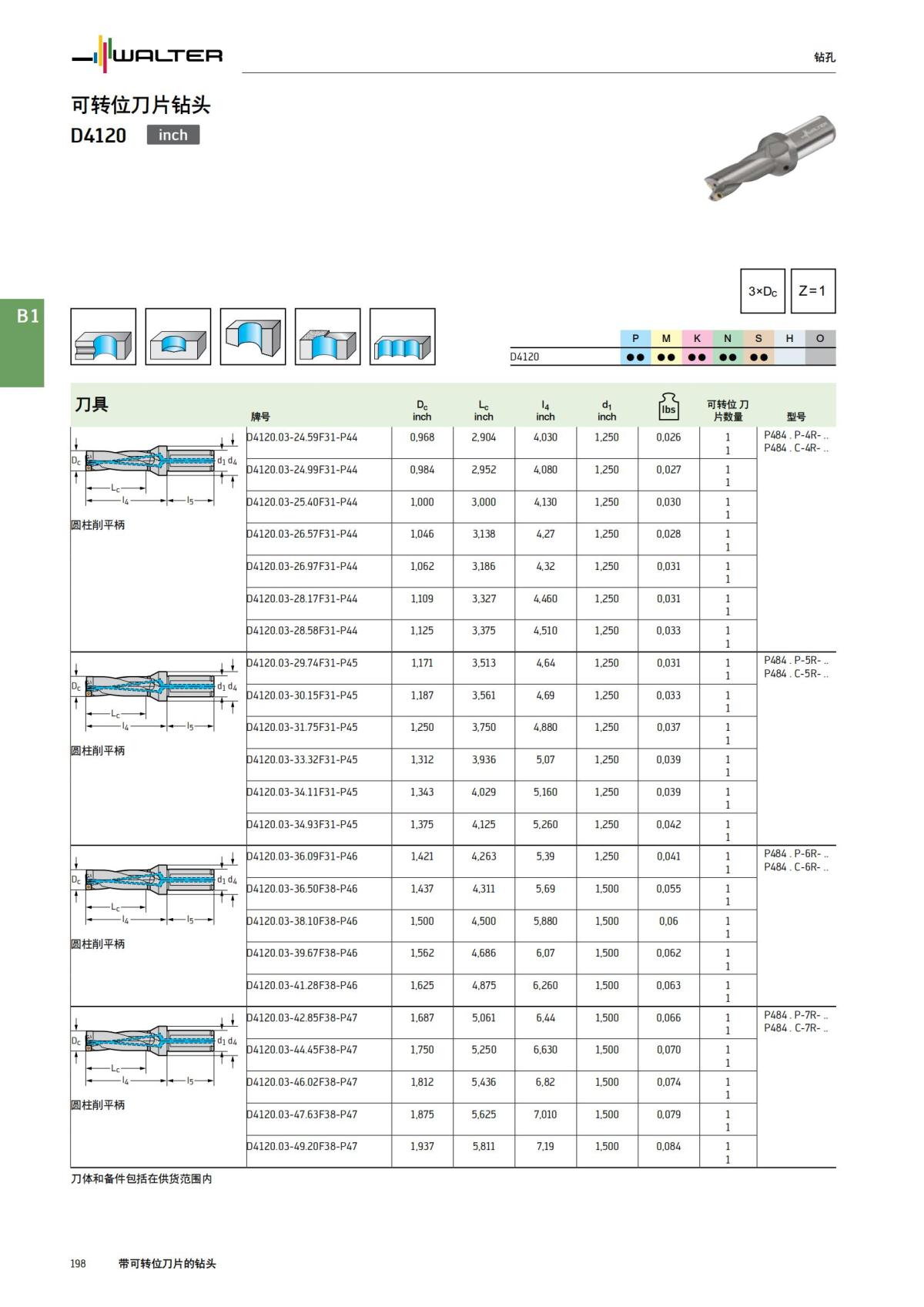Click l4 value 4,880
This screenshot has width=924, height=1307.
click(x=545, y=727)
